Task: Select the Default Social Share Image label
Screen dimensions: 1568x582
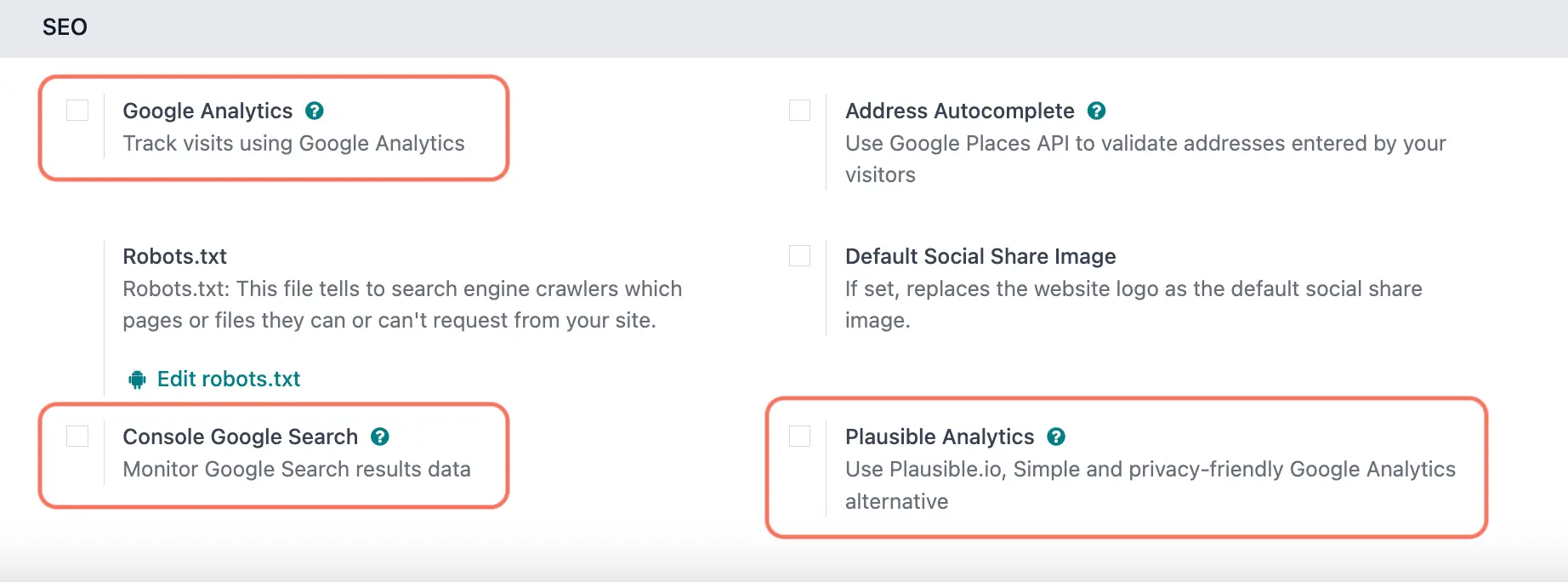Action: point(980,256)
